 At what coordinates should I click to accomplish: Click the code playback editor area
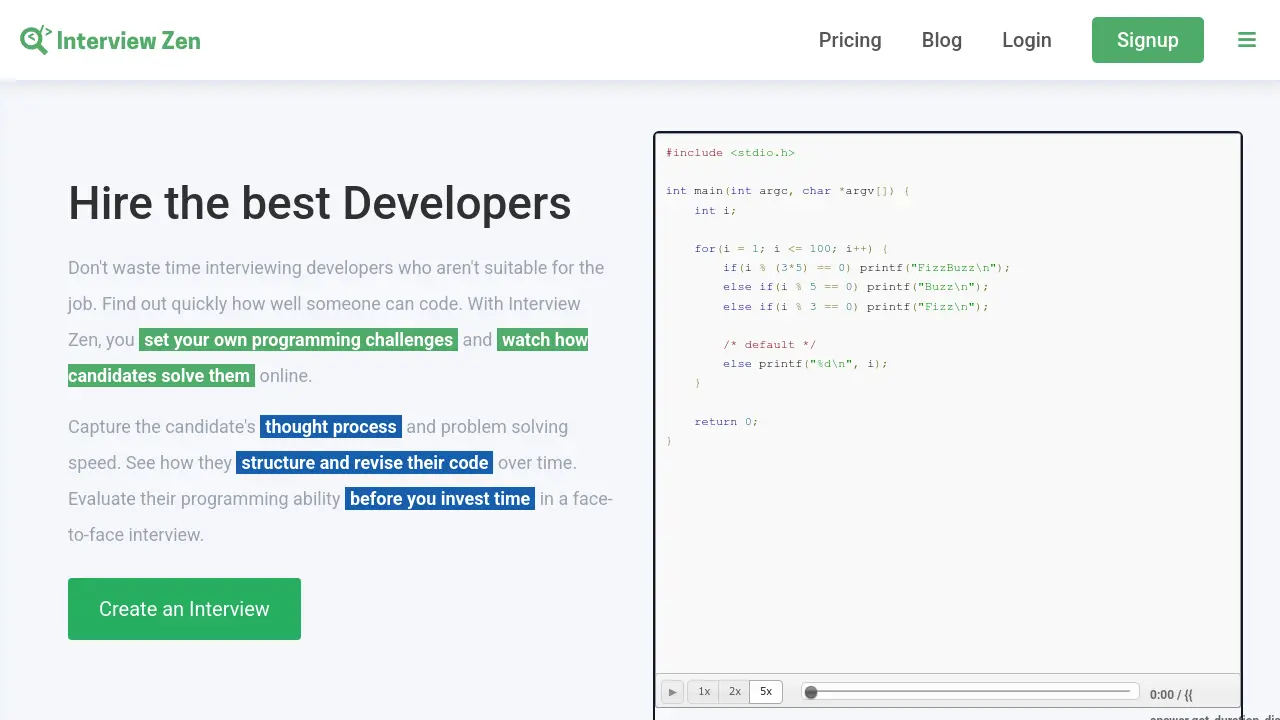click(948, 404)
